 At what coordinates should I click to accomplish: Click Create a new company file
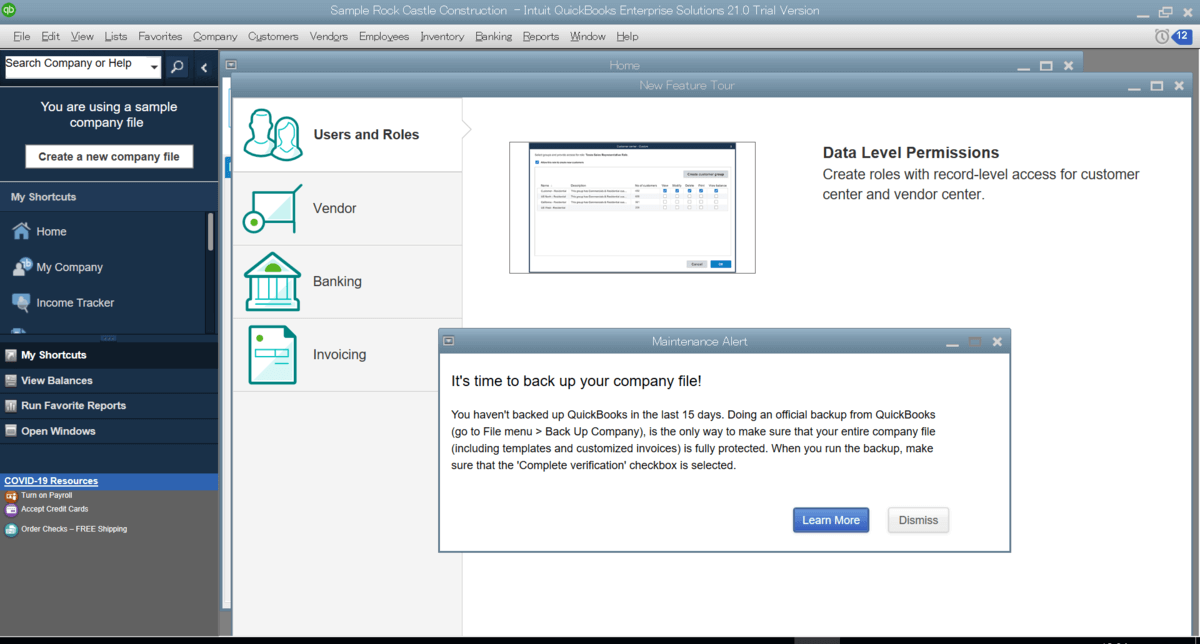109,157
